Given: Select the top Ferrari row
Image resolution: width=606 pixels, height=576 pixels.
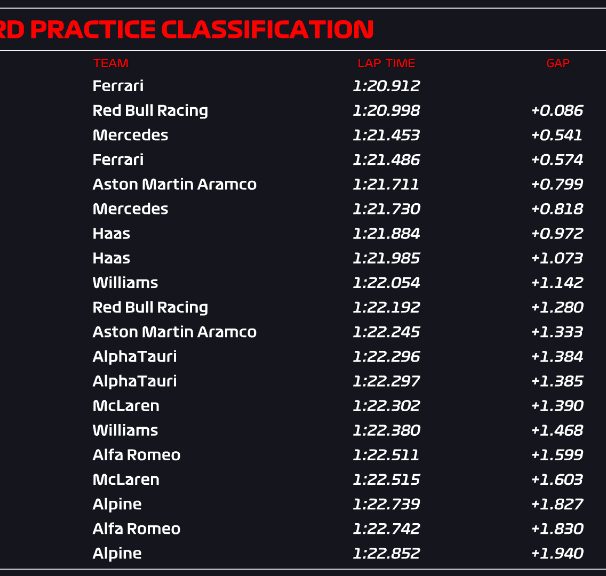Looking at the screenshot, I should click(303, 86).
